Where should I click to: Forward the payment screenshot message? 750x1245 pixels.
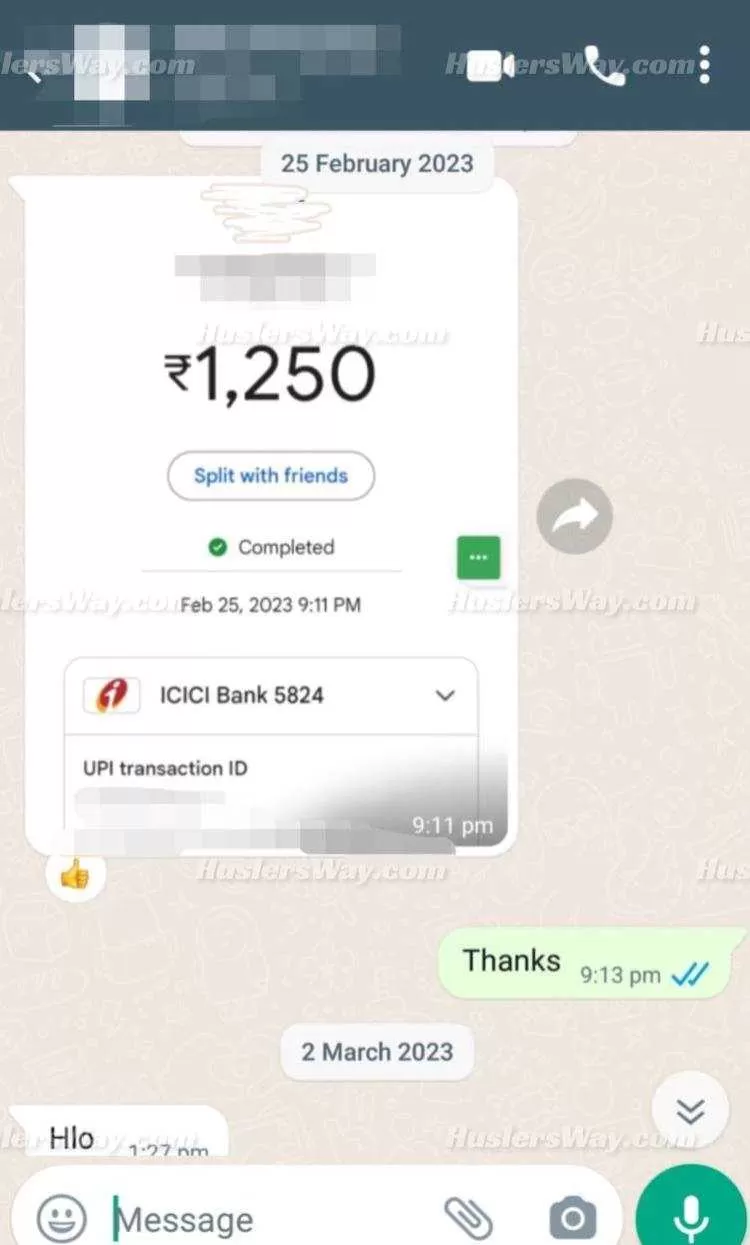click(x=574, y=516)
